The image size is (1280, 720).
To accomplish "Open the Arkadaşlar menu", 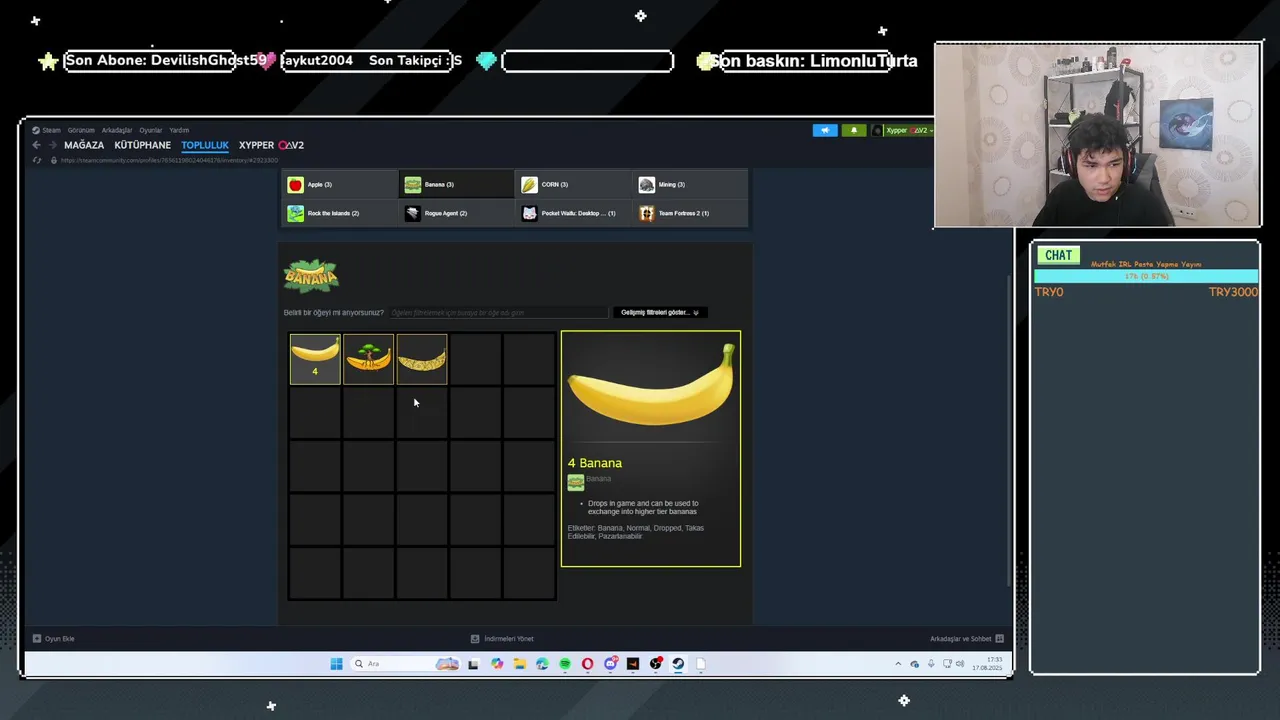I will [x=117, y=130].
